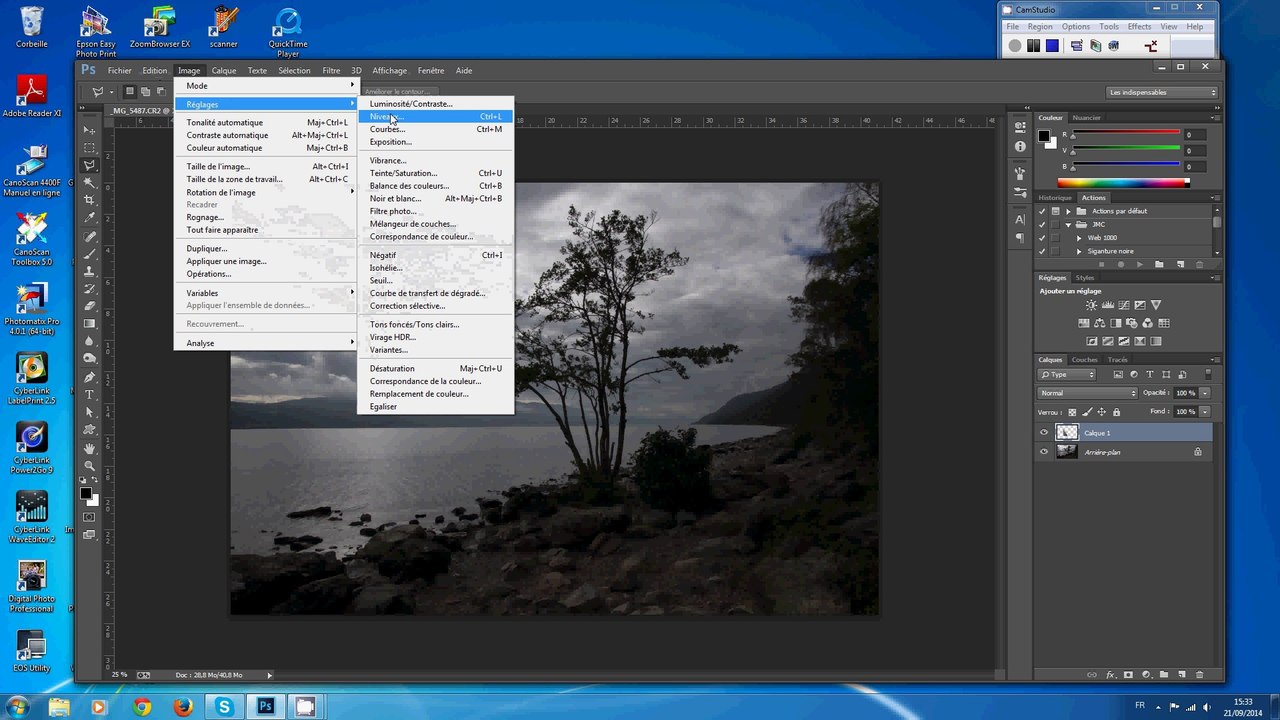Switch to the Couches tab
This screenshot has width=1280, height=720.
(x=1084, y=360)
